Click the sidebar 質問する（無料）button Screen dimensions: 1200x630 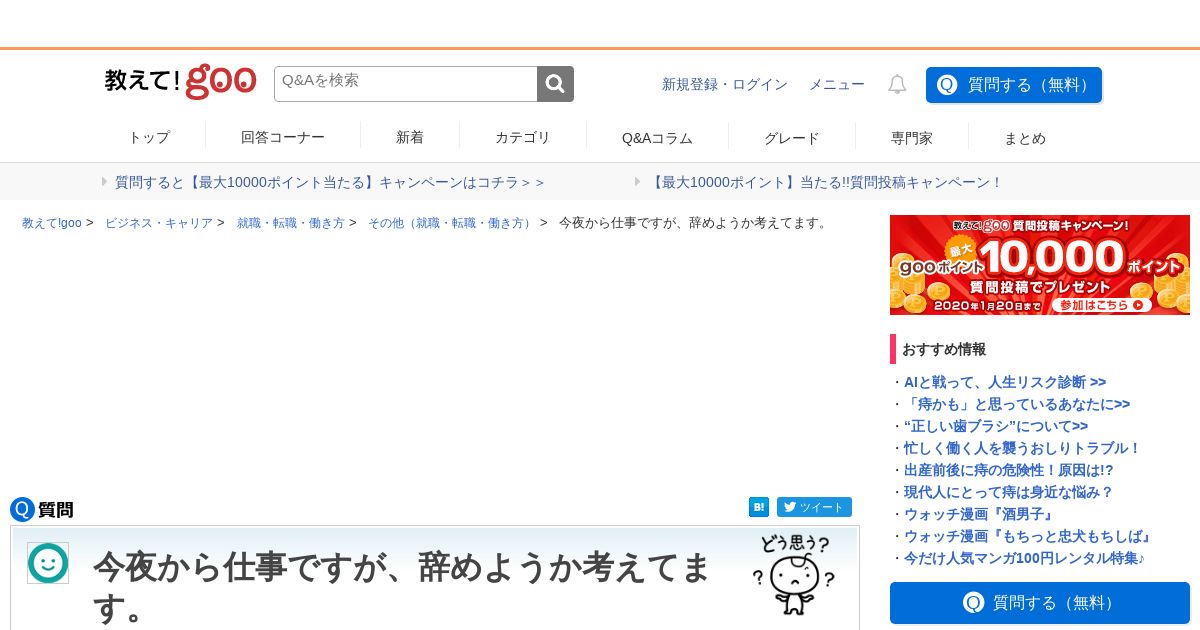(x=1040, y=603)
